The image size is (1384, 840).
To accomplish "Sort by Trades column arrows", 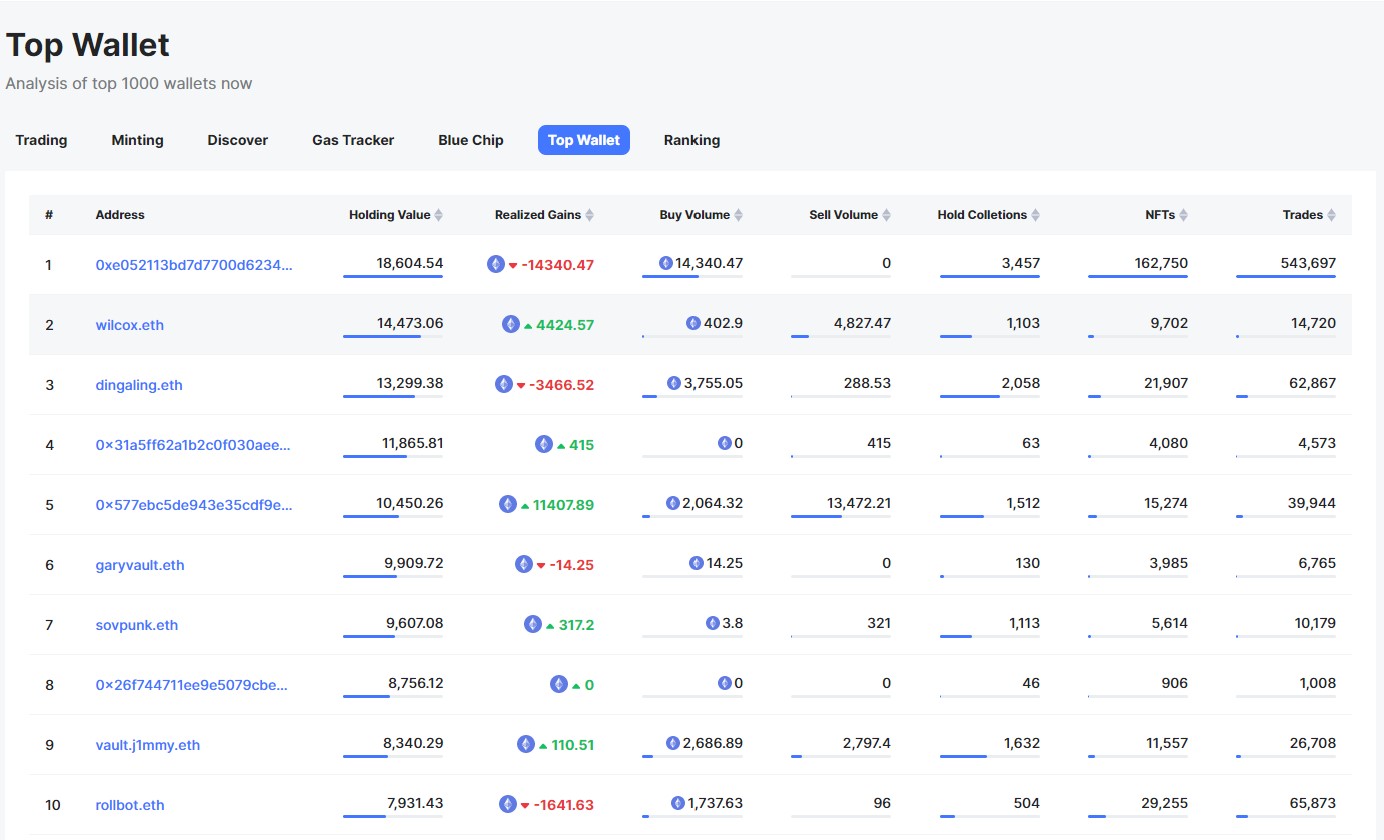I will click(x=1331, y=215).
